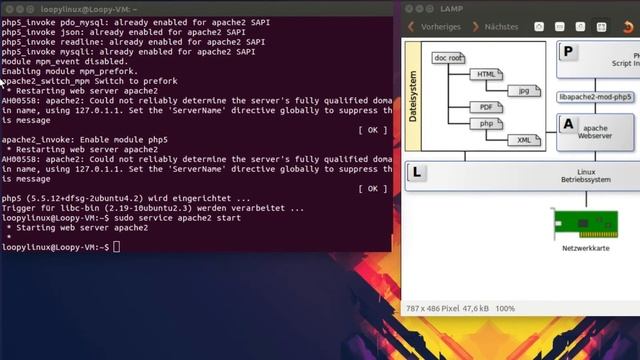
Task: Click 'php5 (5.5.12+dfsg-2ubuntu4.2) wird eingerichtet' line
Action: tap(126, 198)
